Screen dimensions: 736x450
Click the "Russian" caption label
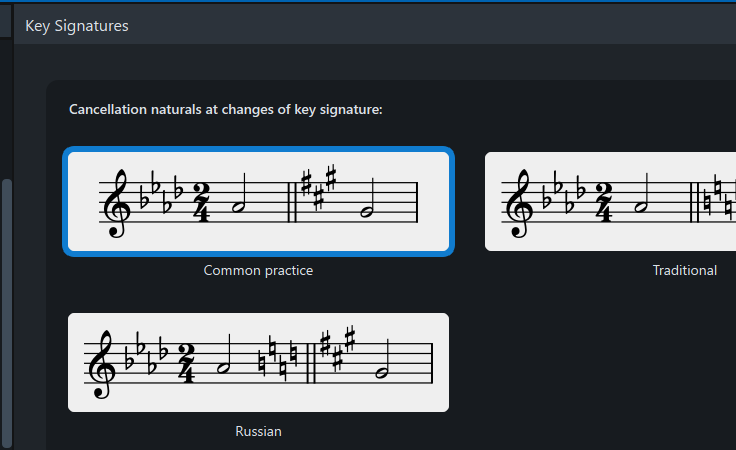tap(258, 432)
